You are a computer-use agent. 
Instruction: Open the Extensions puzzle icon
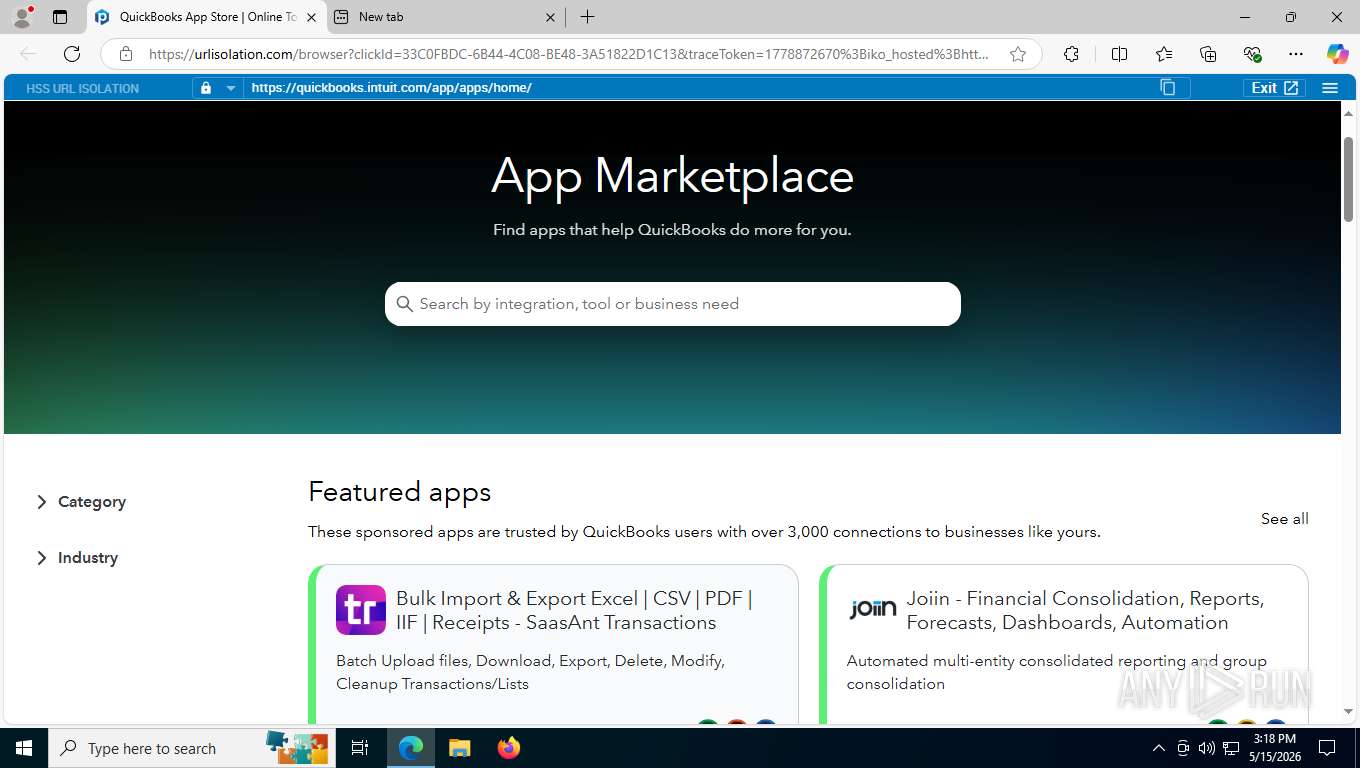tap(1071, 54)
